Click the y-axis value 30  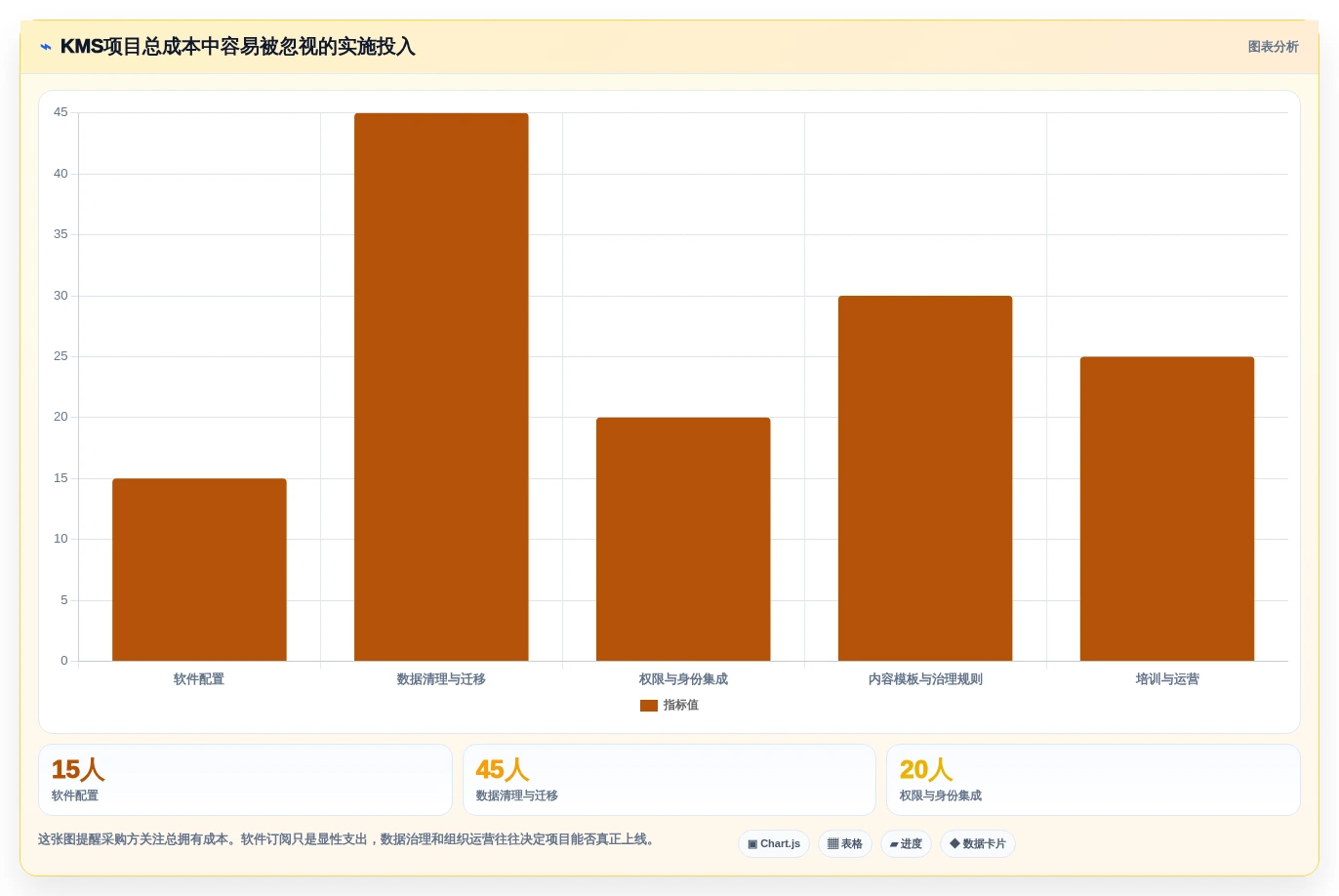coord(61,296)
